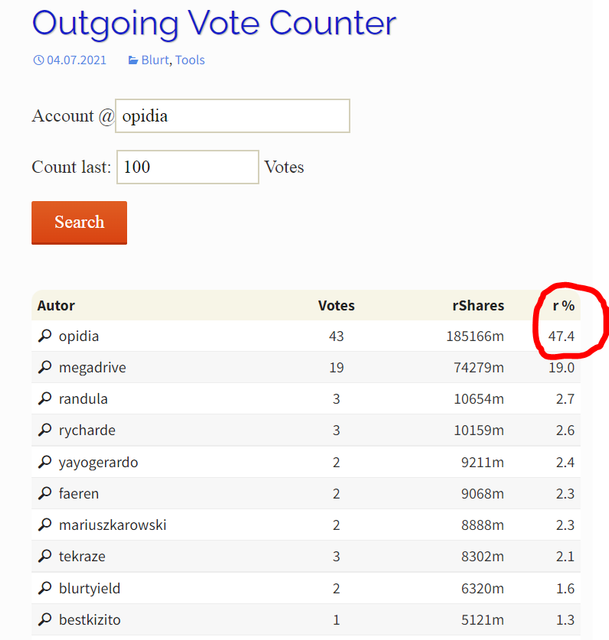Click the magnifier icon beside yayogerardo
This screenshot has width=609, height=640.
pyautogui.click(x=44, y=462)
